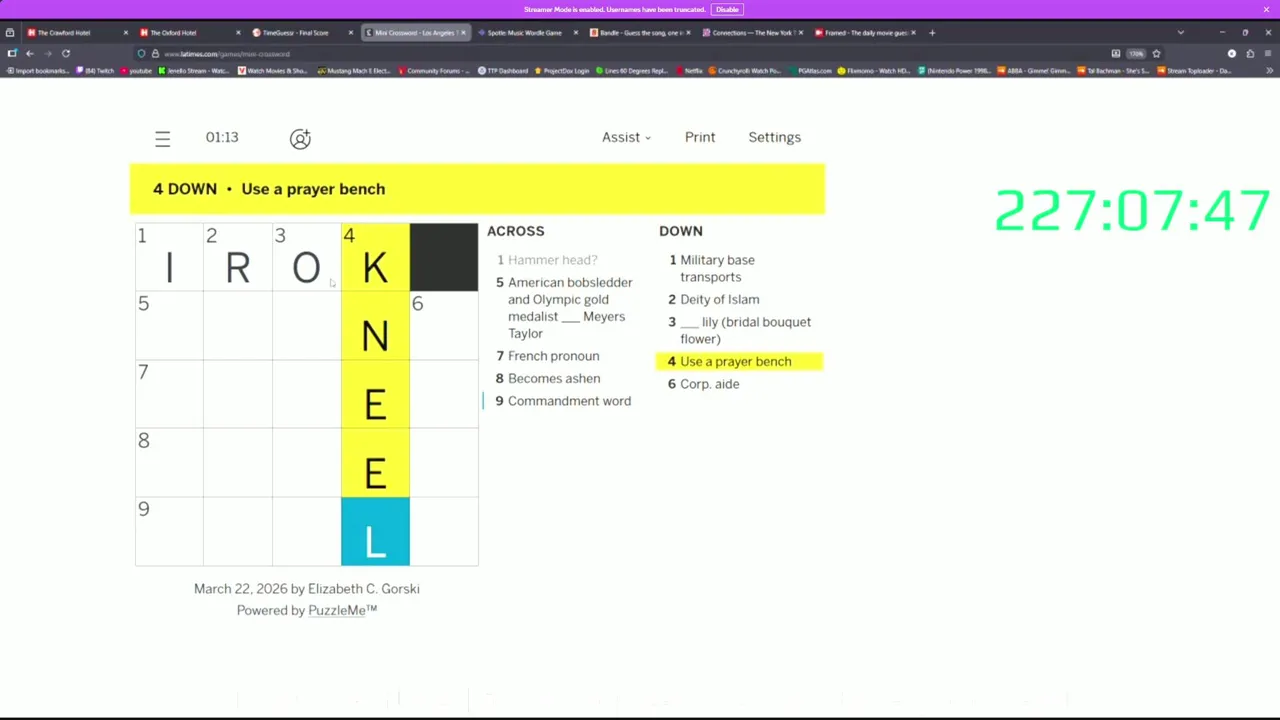Click grid cell containing letter I

[169, 257]
